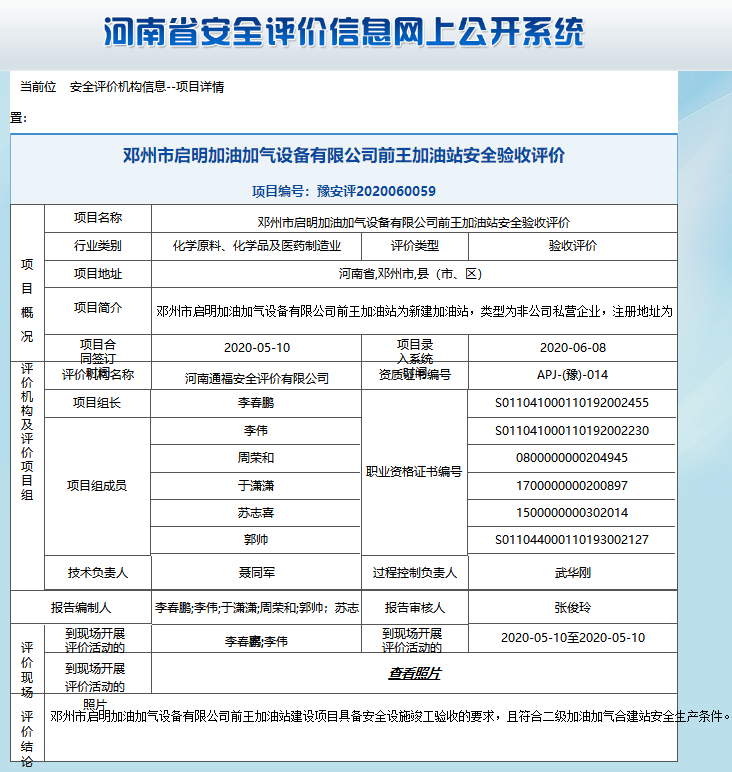Select the 项目名称 label cell
732x772 pixels.
click(x=97, y=218)
